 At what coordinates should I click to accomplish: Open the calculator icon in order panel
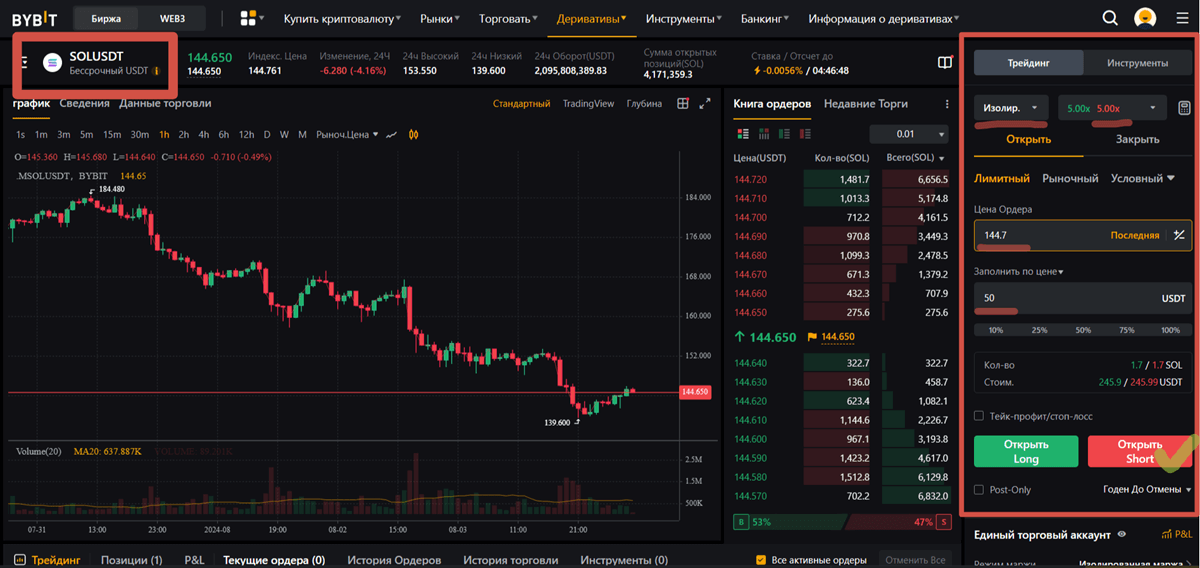[x=1185, y=107]
